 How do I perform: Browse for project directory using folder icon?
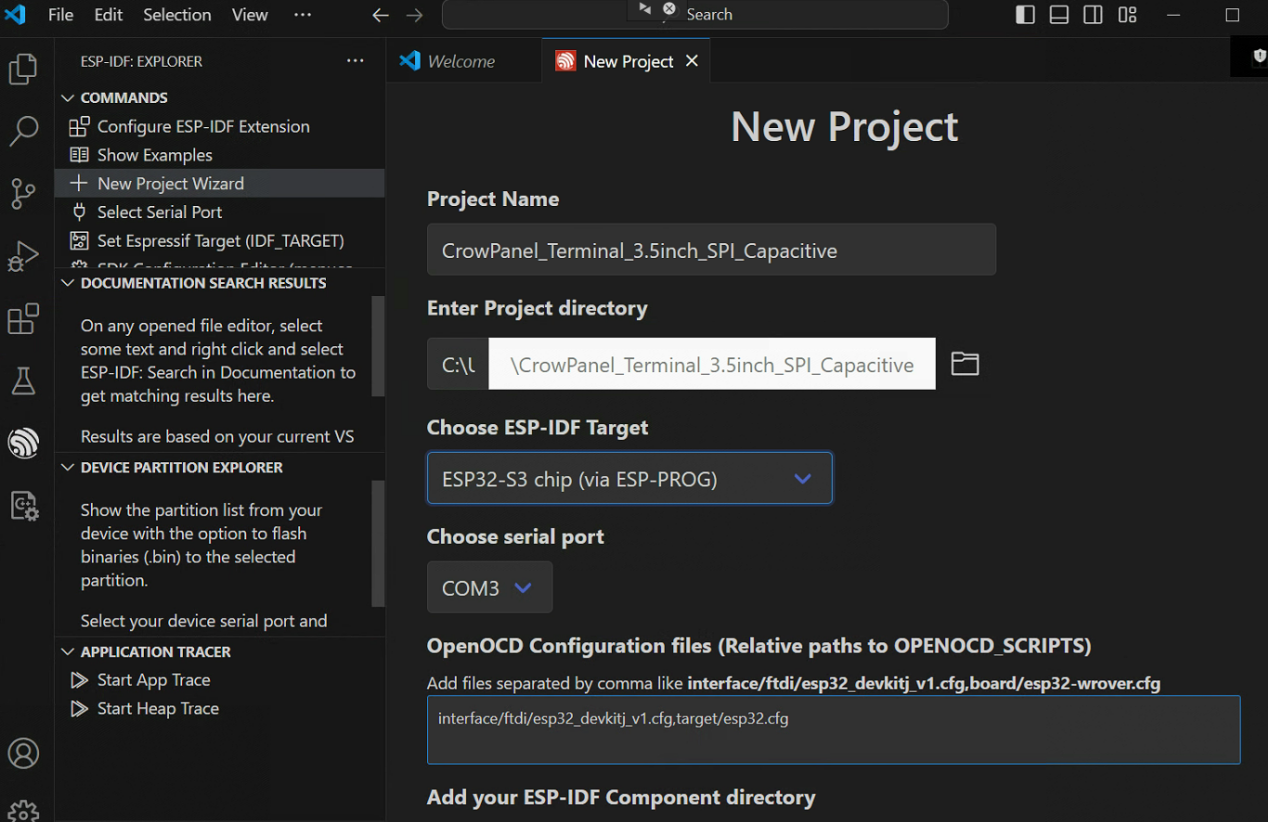click(x=964, y=364)
